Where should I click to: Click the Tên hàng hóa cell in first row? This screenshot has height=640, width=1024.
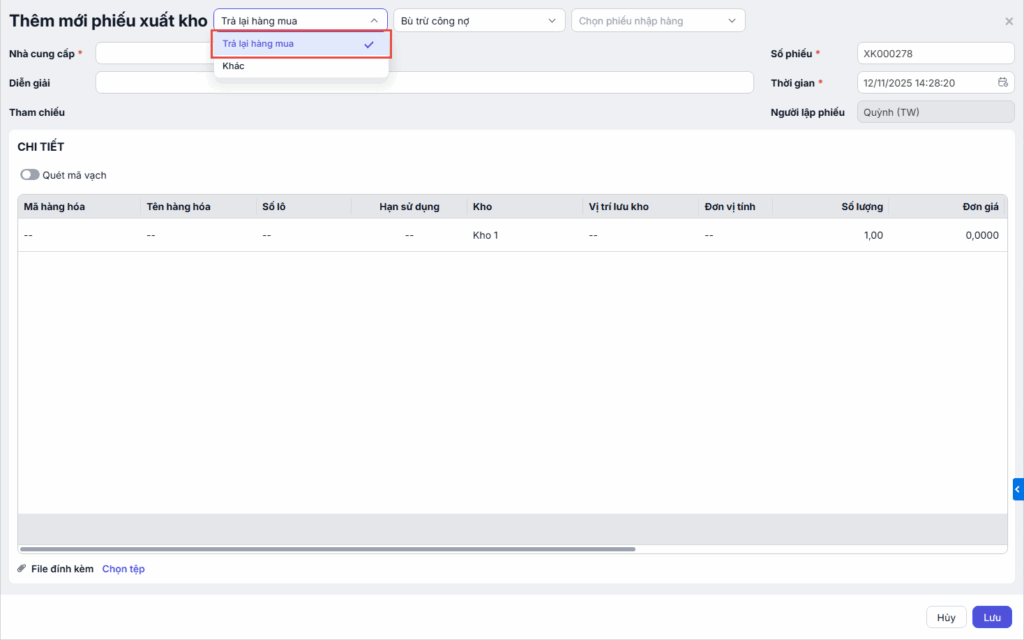click(x=198, y=235)
